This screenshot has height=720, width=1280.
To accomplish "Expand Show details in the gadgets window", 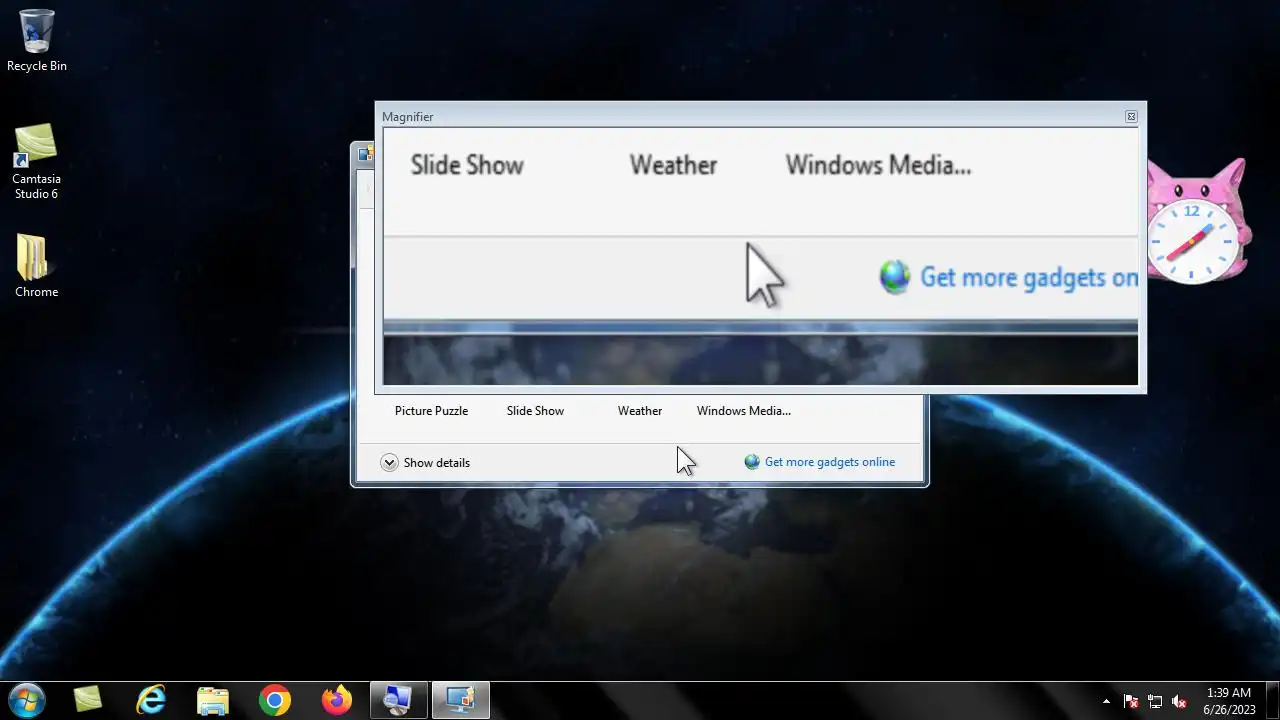I will pos(425,463).
